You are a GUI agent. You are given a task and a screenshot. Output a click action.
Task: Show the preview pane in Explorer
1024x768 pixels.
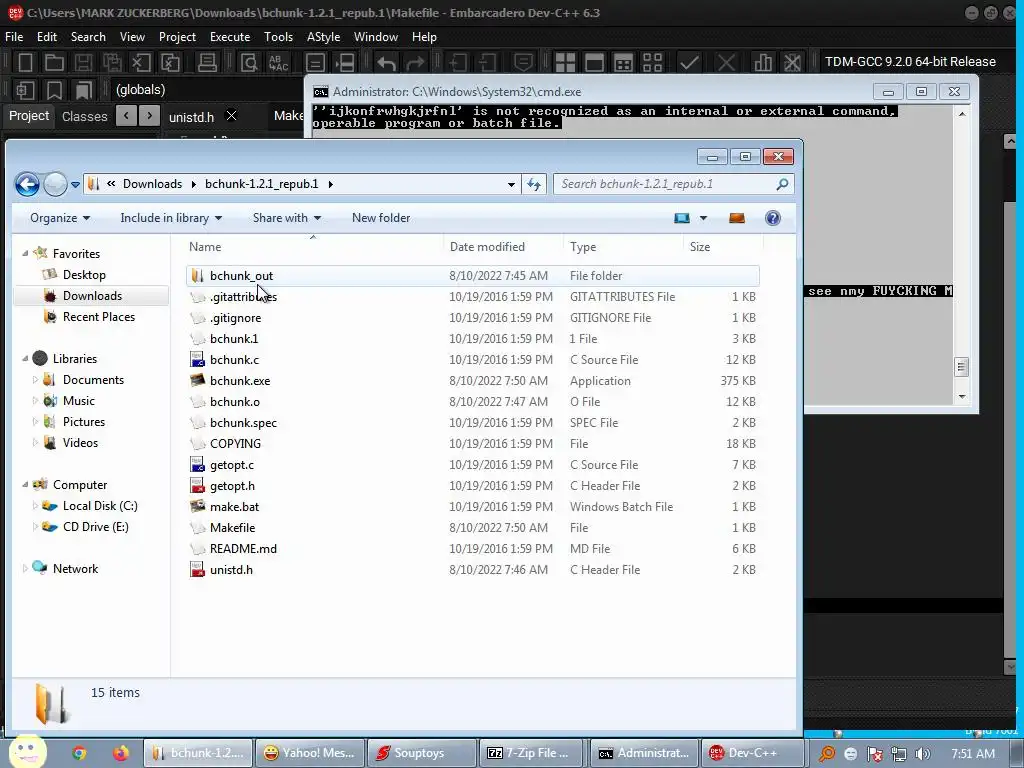click(737, 218)
